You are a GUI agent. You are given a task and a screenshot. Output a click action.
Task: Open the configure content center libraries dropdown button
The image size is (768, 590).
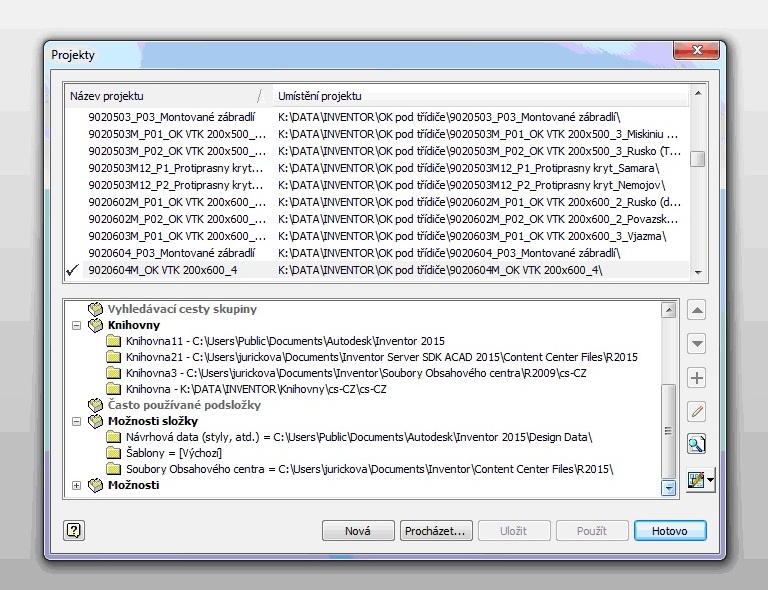click(x=700, y=479)
